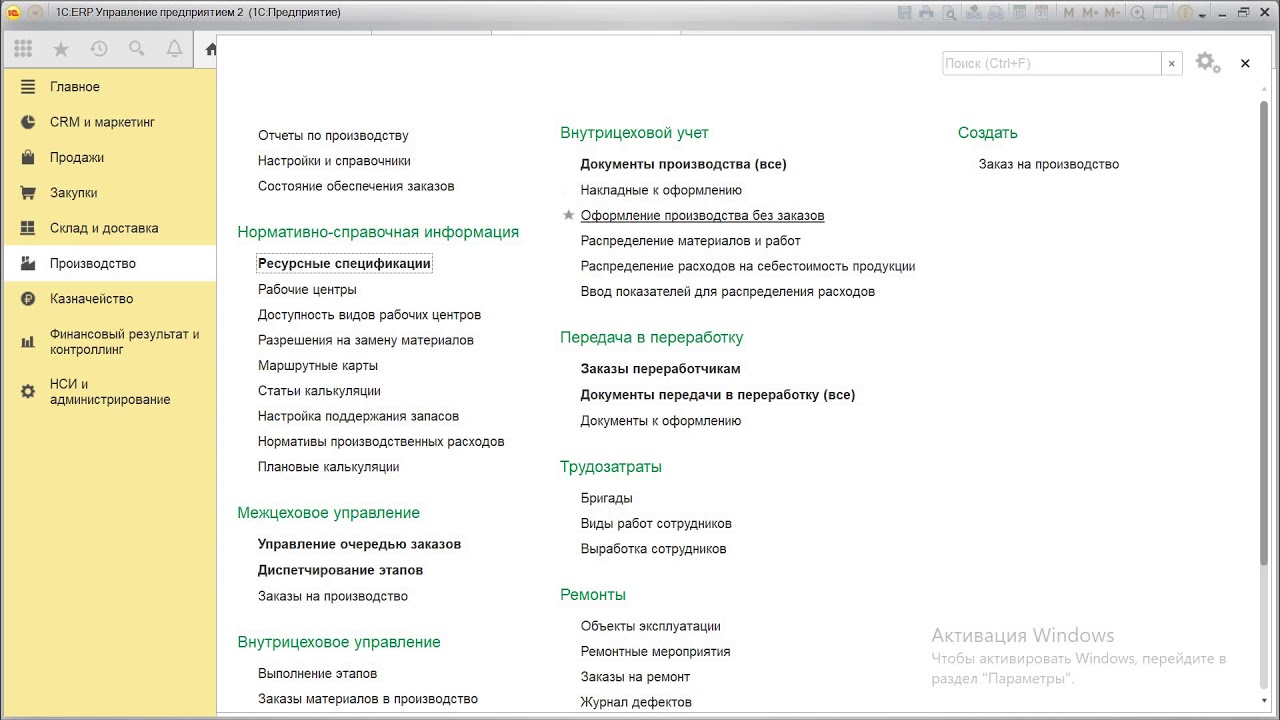Viewport: 1280px width, 720px height.
Task: Click the M+ memory add button
Action: coord(1091,13)
